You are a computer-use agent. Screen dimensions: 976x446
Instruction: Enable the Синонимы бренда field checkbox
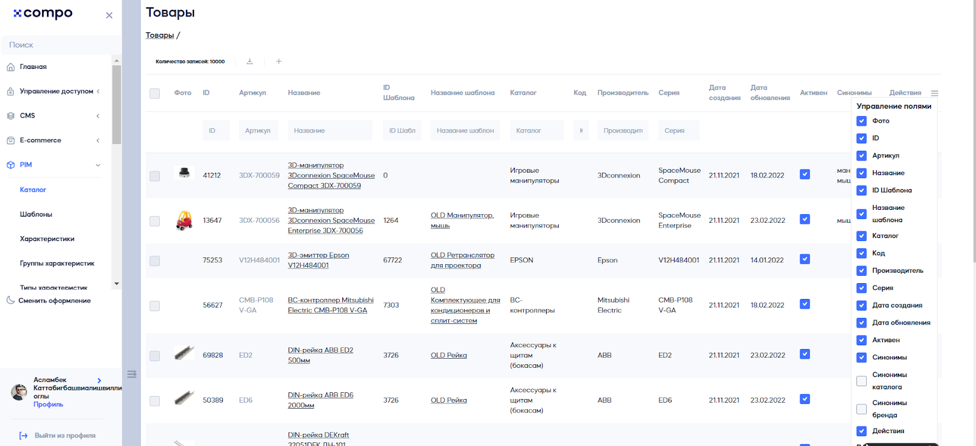tap(861, 409)
